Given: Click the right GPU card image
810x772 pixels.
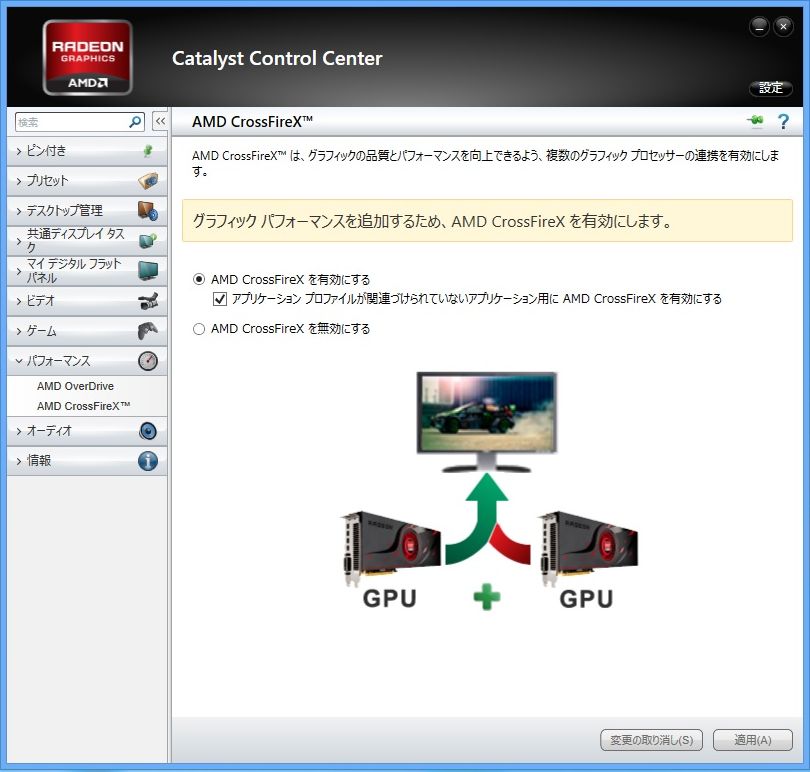Looking at the screenshot, I should click(x=588, y=549).
